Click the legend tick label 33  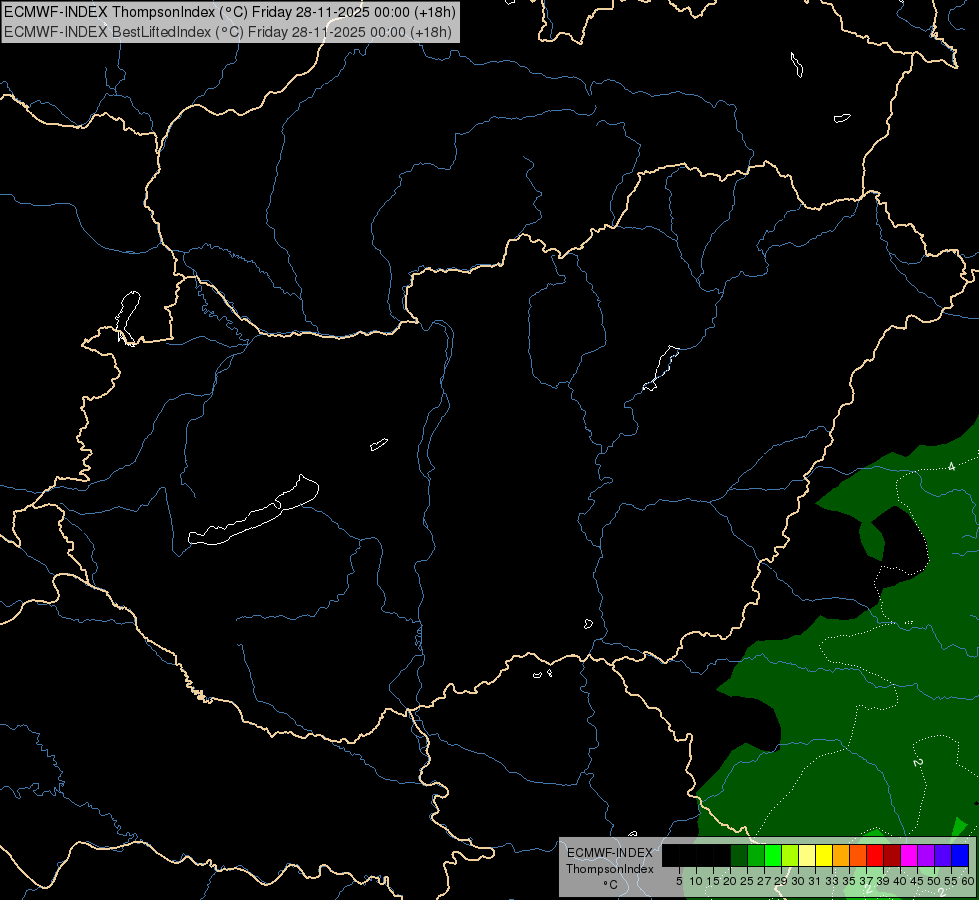point(832,881)
